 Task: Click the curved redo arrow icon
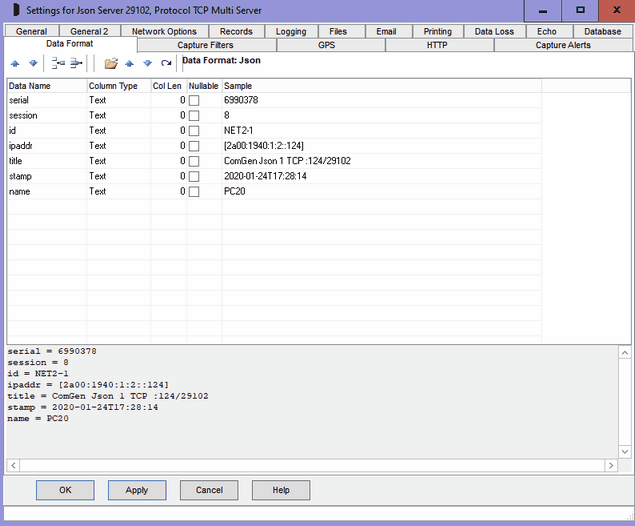166,63
